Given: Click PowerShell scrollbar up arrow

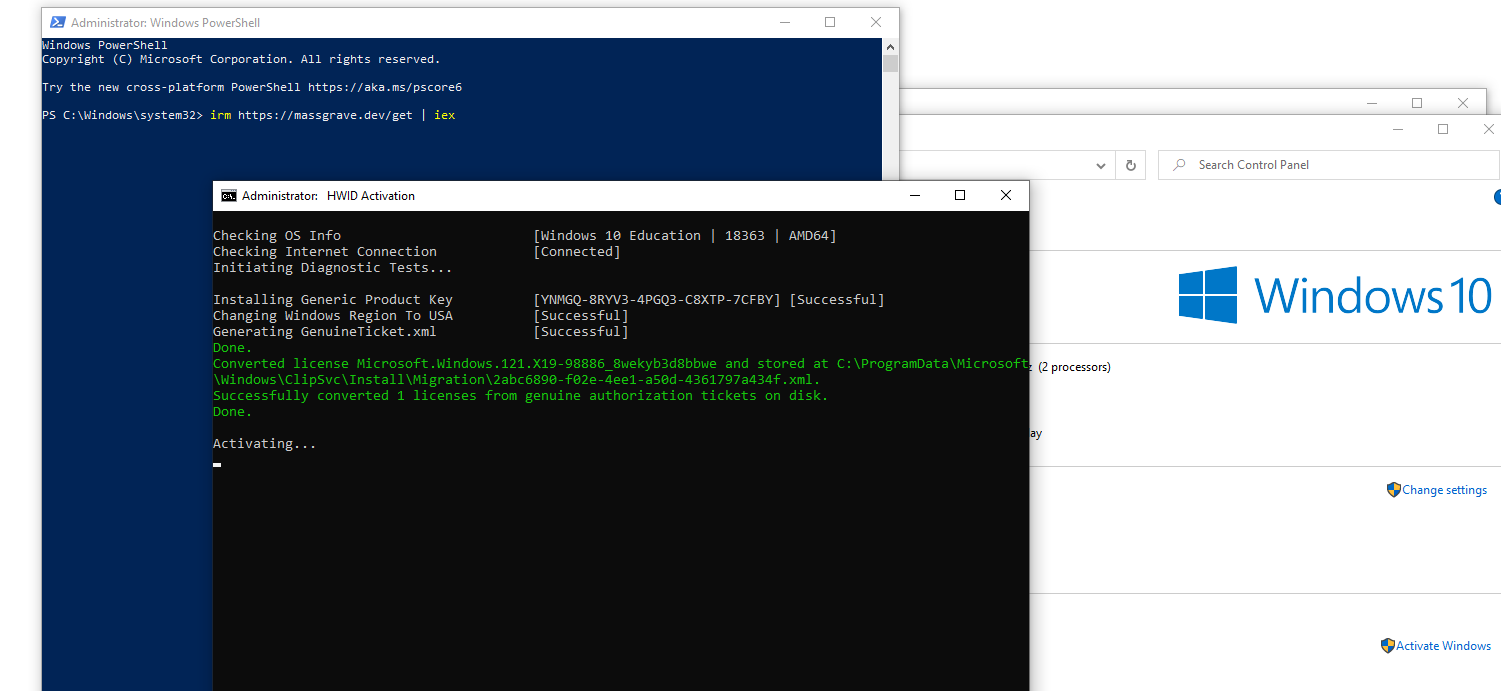Looking at the screenshot, I should point(890,46).
